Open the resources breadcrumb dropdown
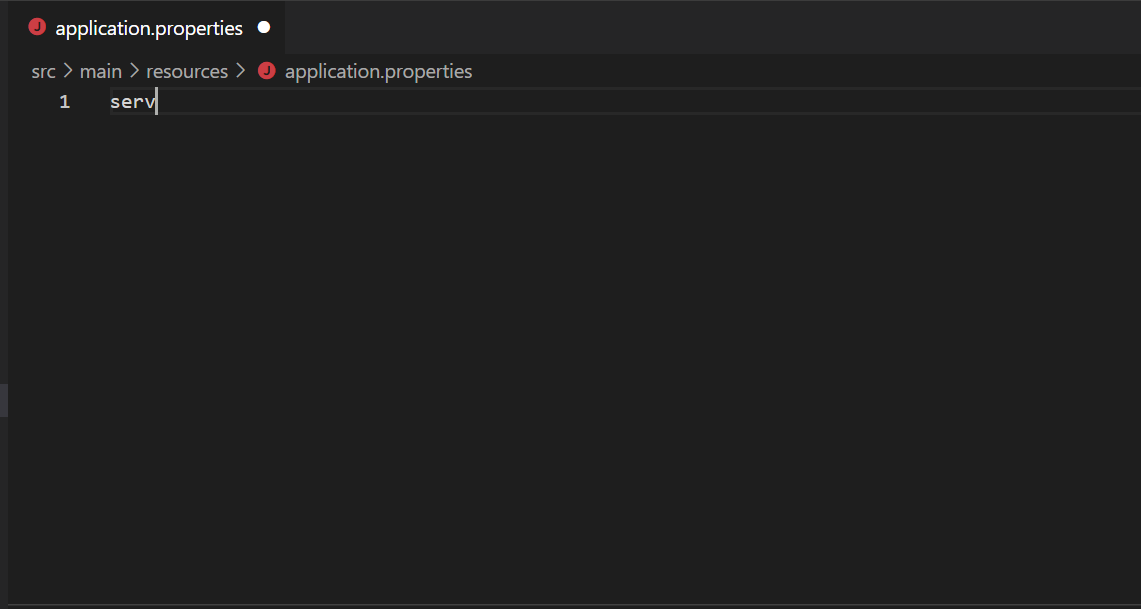Viewport: 1141px width, 609px height. point(187,70)
